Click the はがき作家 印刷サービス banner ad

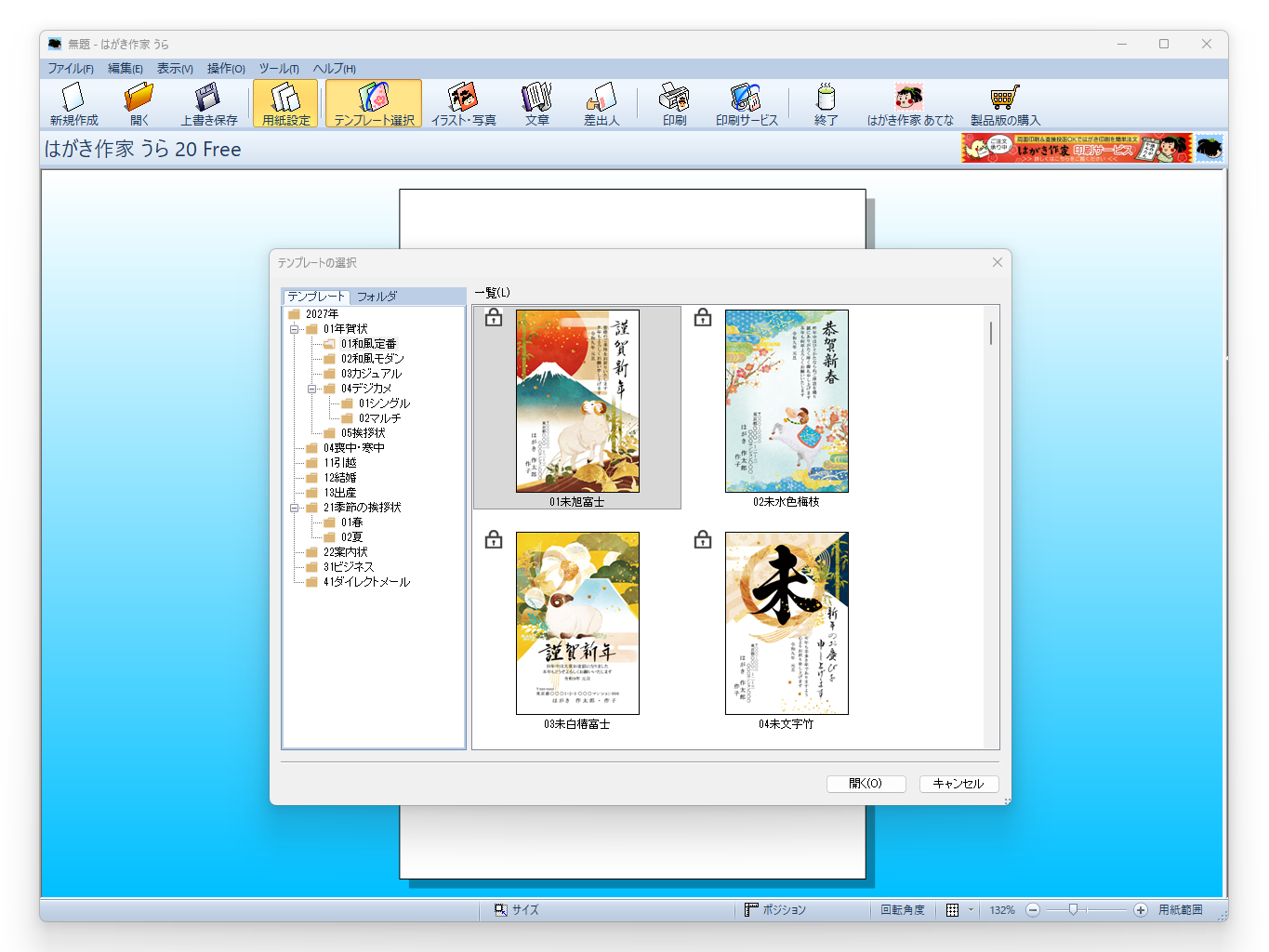pos(1077,148)
